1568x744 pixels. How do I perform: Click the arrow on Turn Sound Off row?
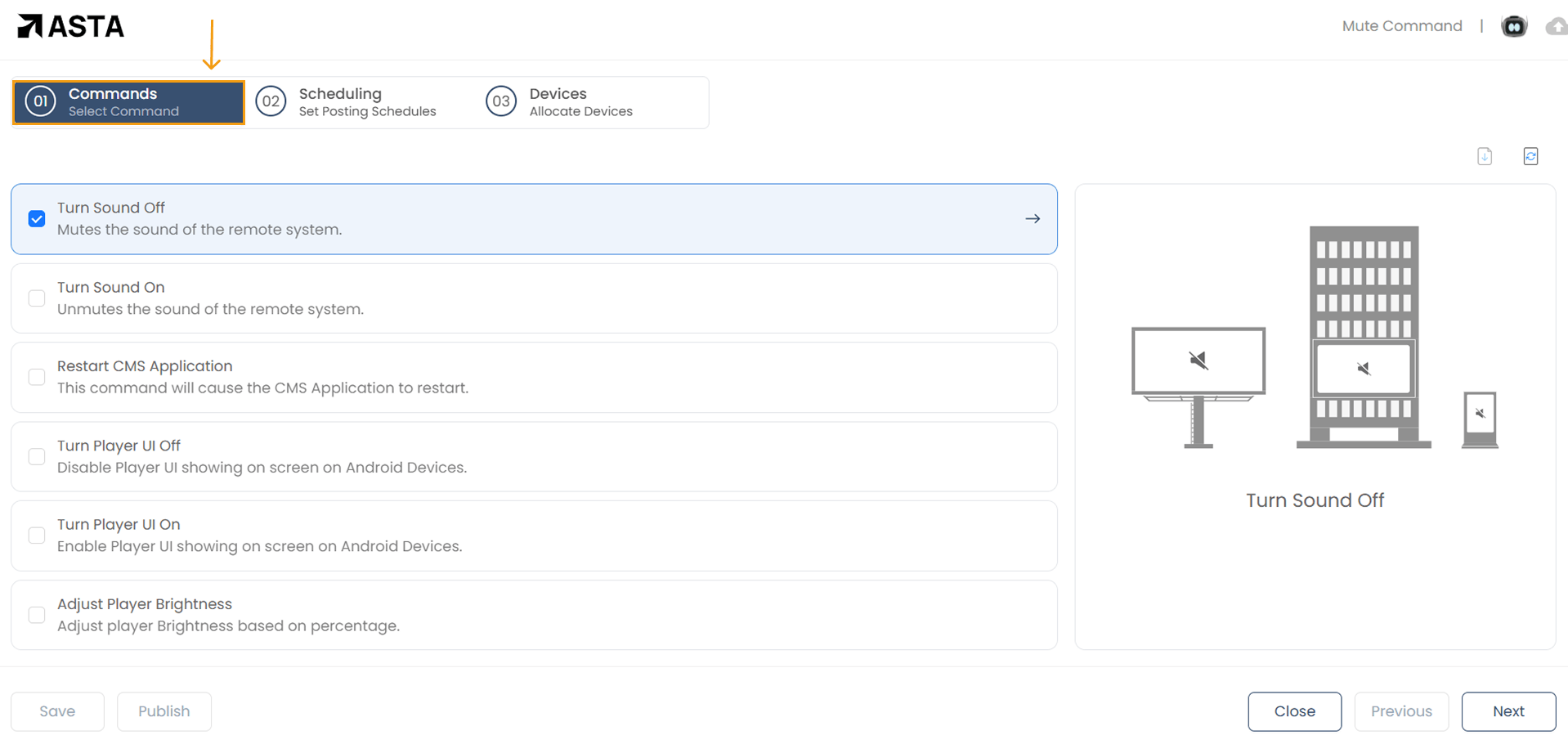[1033, 219]
